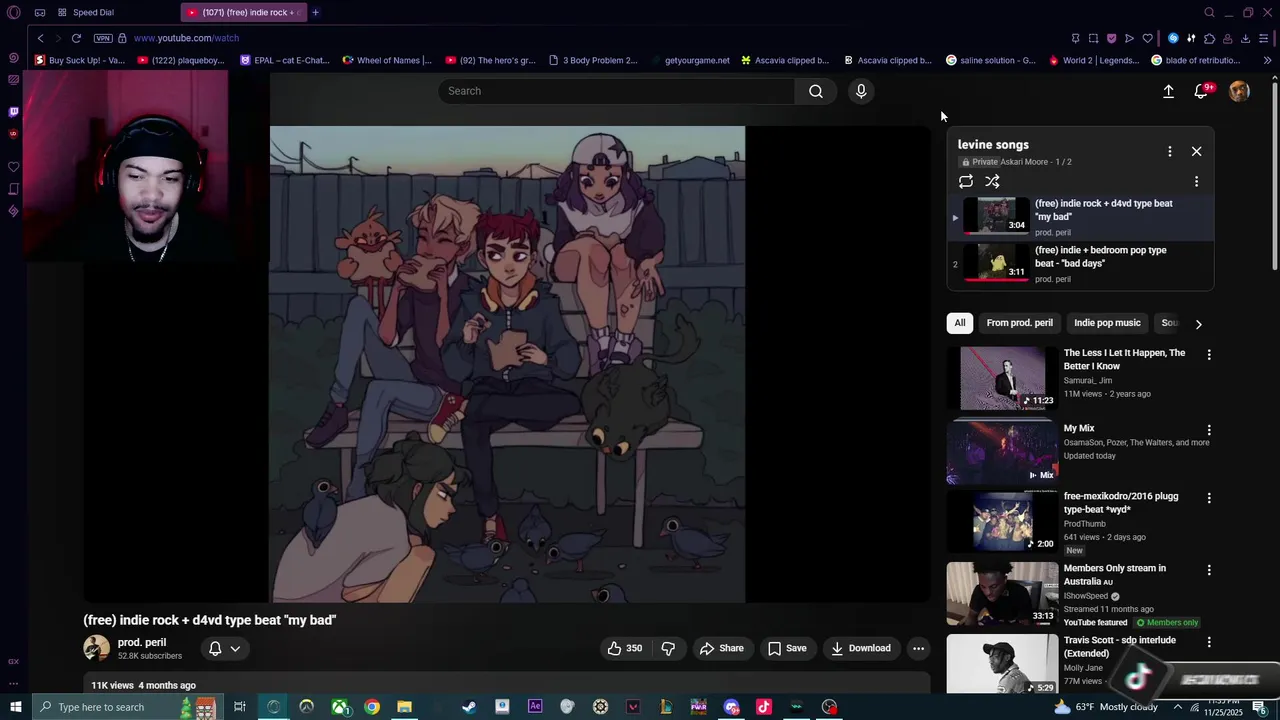Launch Adobe After Effects from taskbar
This screenshot has height=720, width=1280.
[535, 707]
